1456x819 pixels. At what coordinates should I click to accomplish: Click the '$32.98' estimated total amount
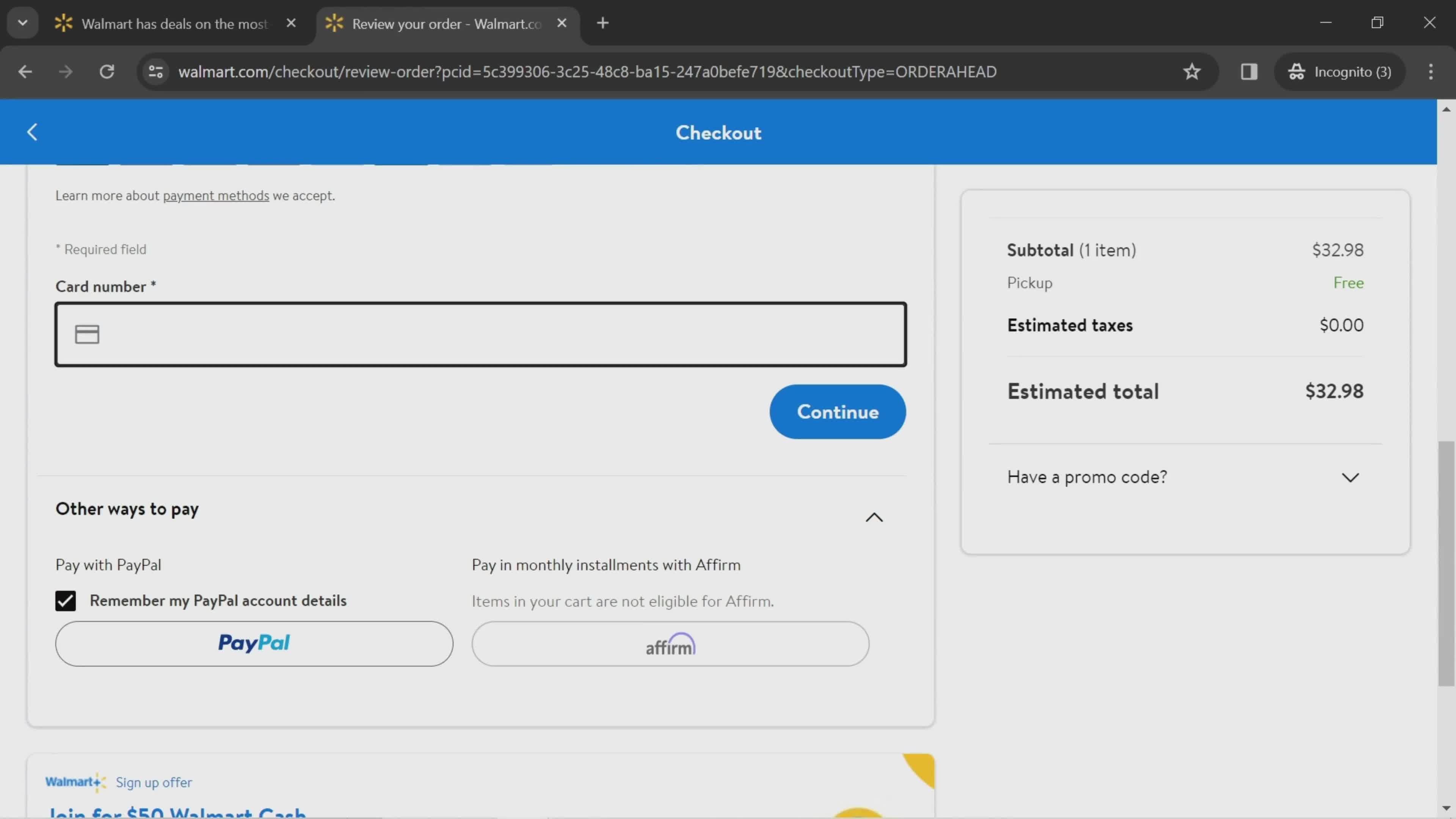[1334, 392]
